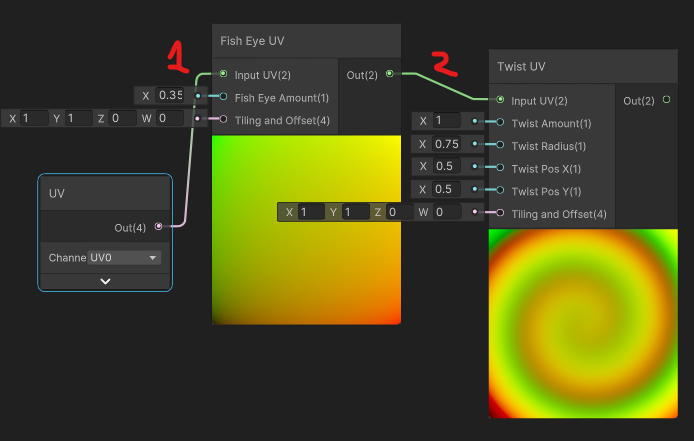Image resolution: width=694 pixels, height=441 pixels.
Task: Click the Fish Eye UV Input UV port
Action: pyautogui.click(x=223, y=74)
